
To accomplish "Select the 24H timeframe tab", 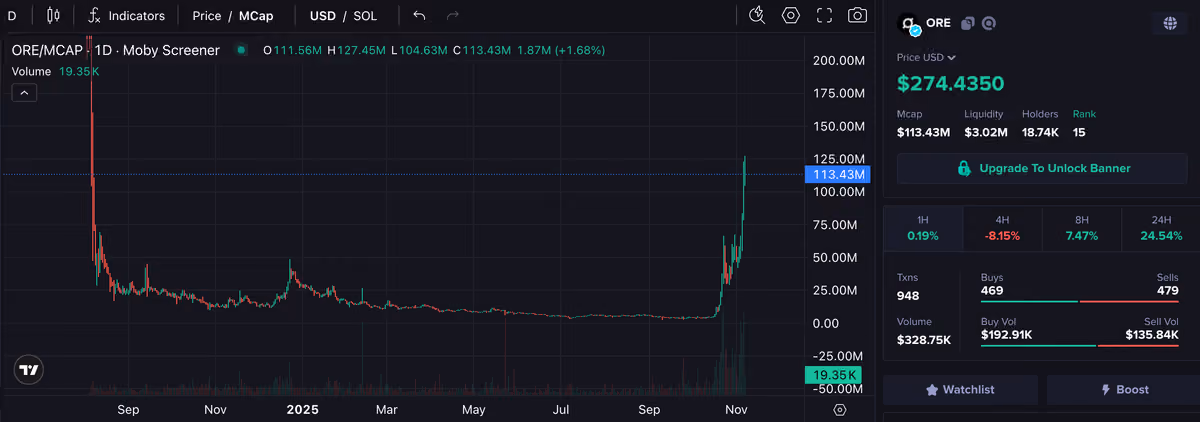I will (1161, 227).
